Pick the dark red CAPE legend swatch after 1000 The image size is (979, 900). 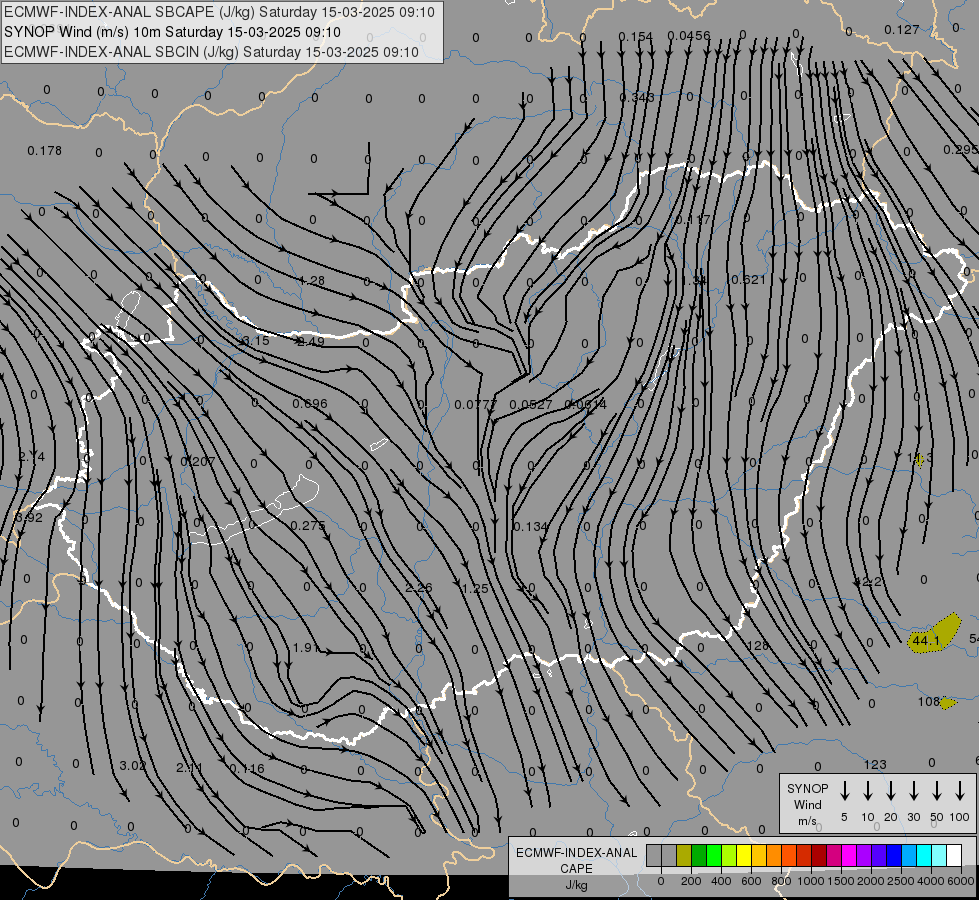[x=819, y=856]
